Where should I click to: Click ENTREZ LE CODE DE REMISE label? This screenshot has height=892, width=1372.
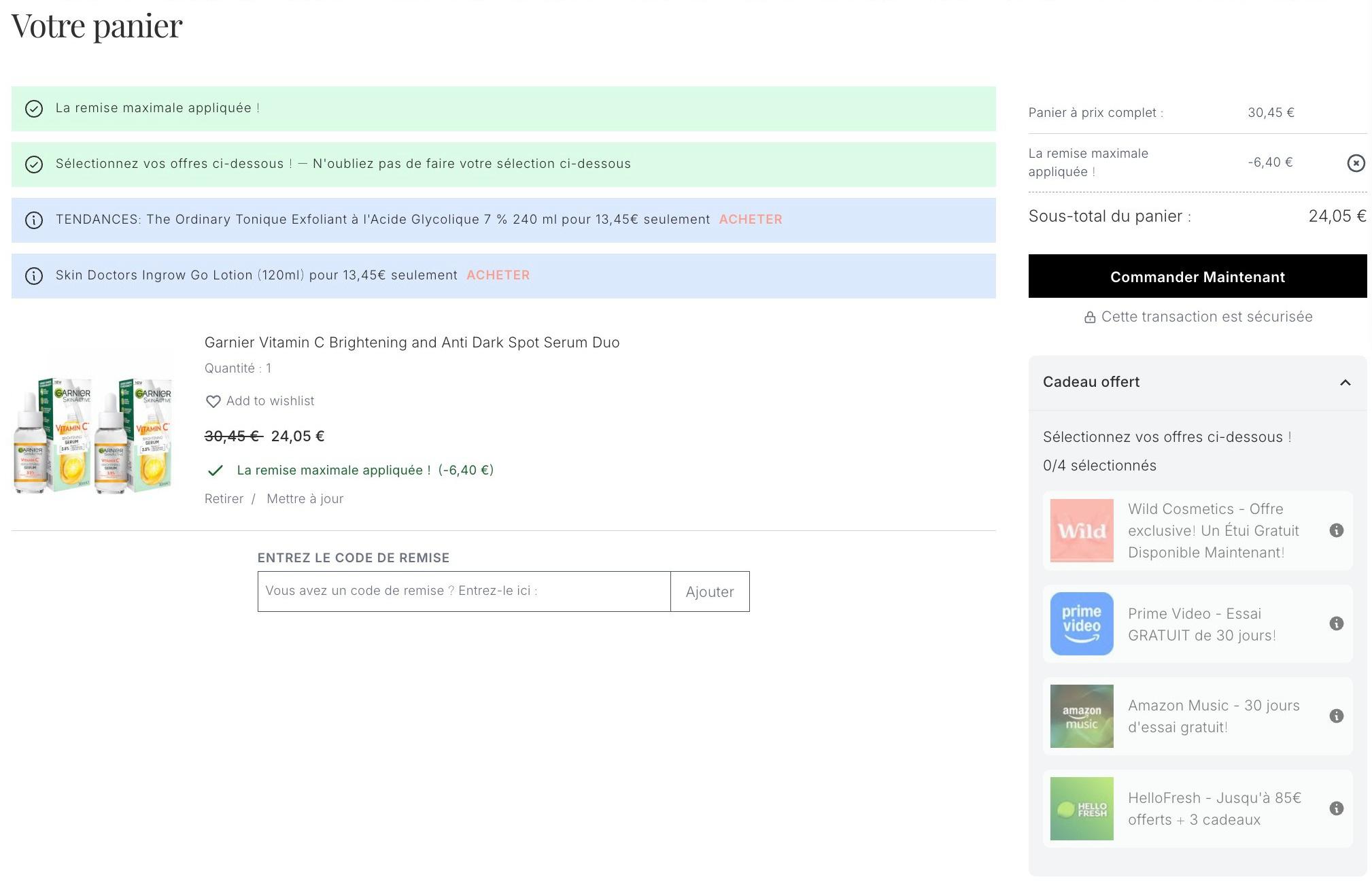point(354,558)
